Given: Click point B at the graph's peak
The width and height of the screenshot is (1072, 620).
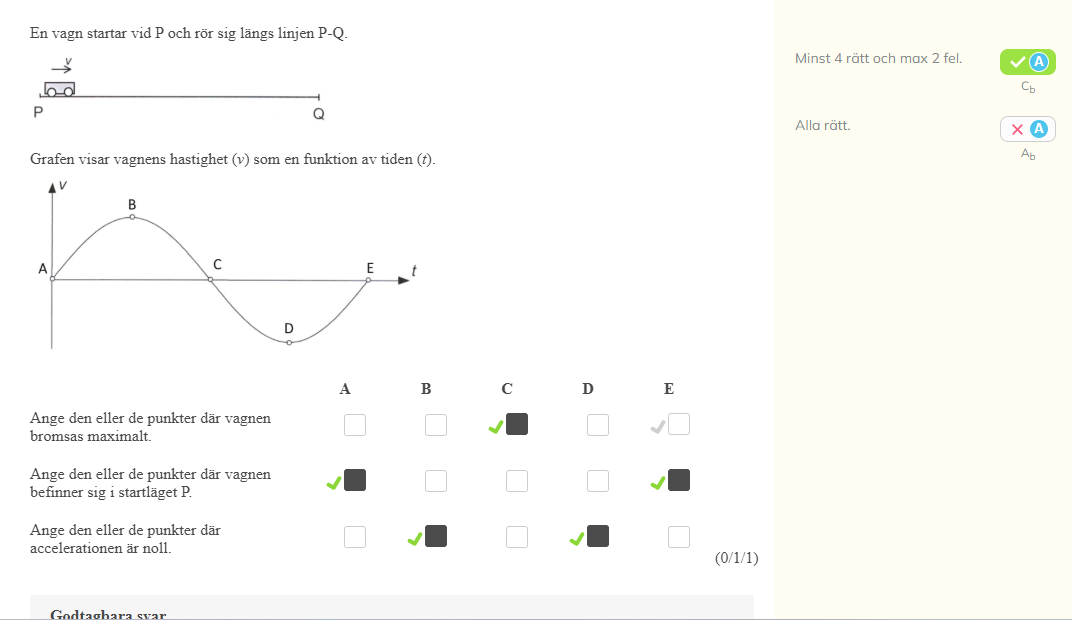Looking at the screenshot, I should [132, 216].
